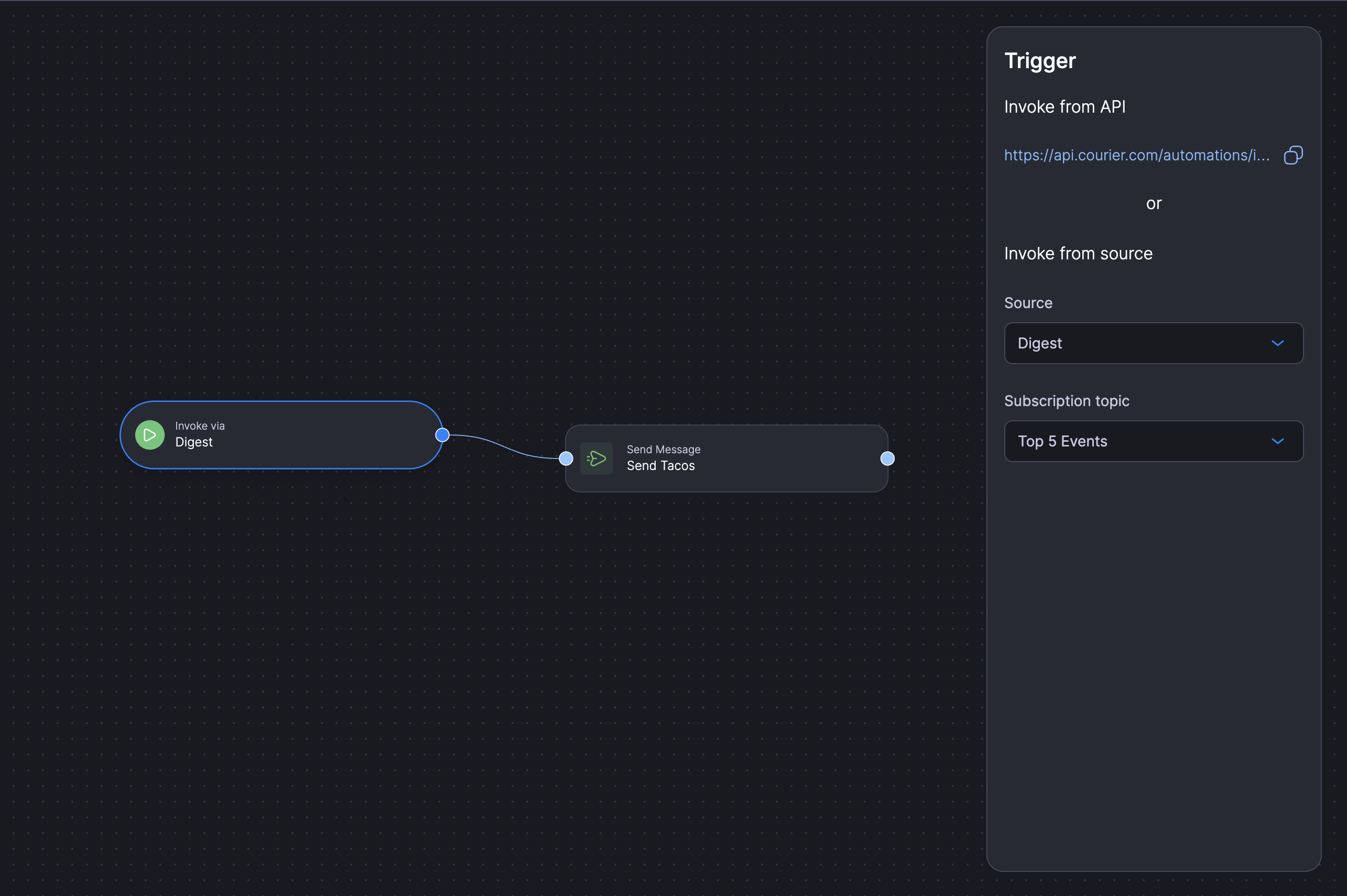Select the Send Tacos message node
1347x896 pixels.
click(726, 458)
